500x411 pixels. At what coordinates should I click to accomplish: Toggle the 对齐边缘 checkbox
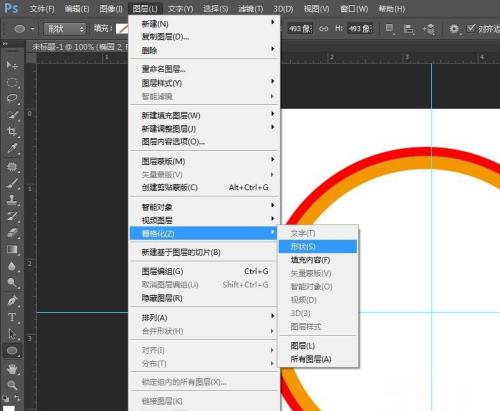[471, 28]
